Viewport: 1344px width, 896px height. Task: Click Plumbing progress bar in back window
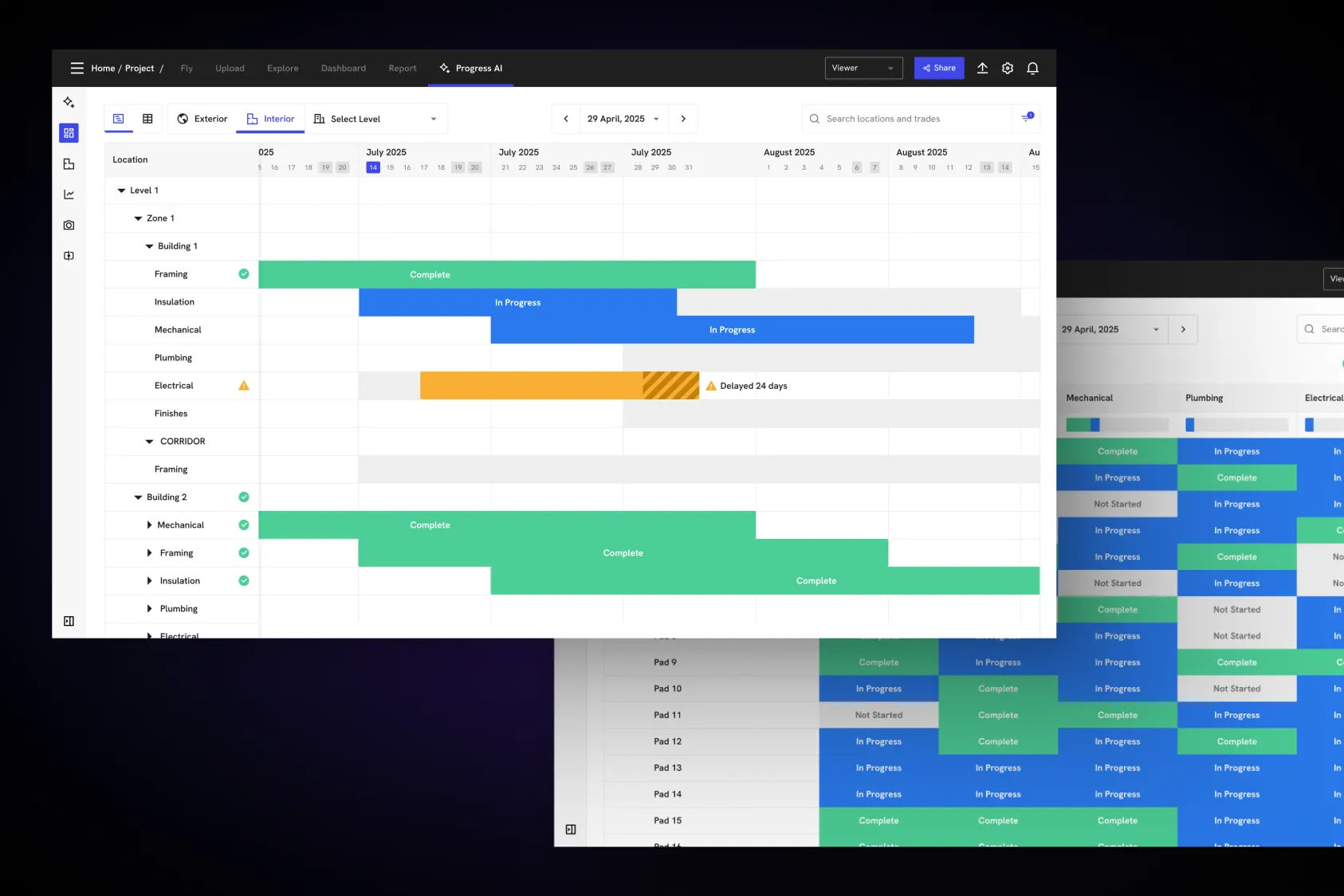point(1236,425)
